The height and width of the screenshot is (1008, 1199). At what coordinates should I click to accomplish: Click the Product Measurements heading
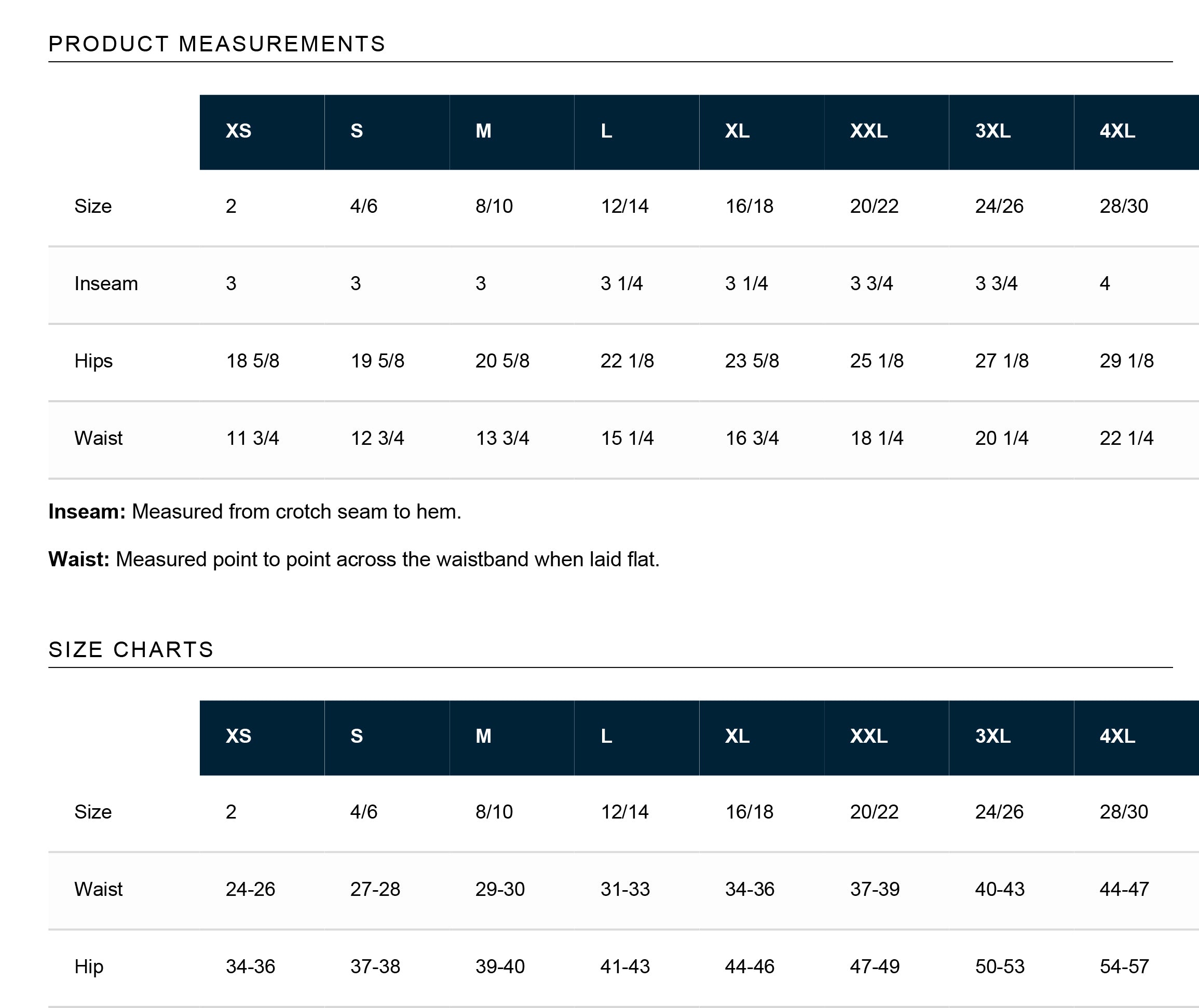pyautogui.click(x=216, y=44)
